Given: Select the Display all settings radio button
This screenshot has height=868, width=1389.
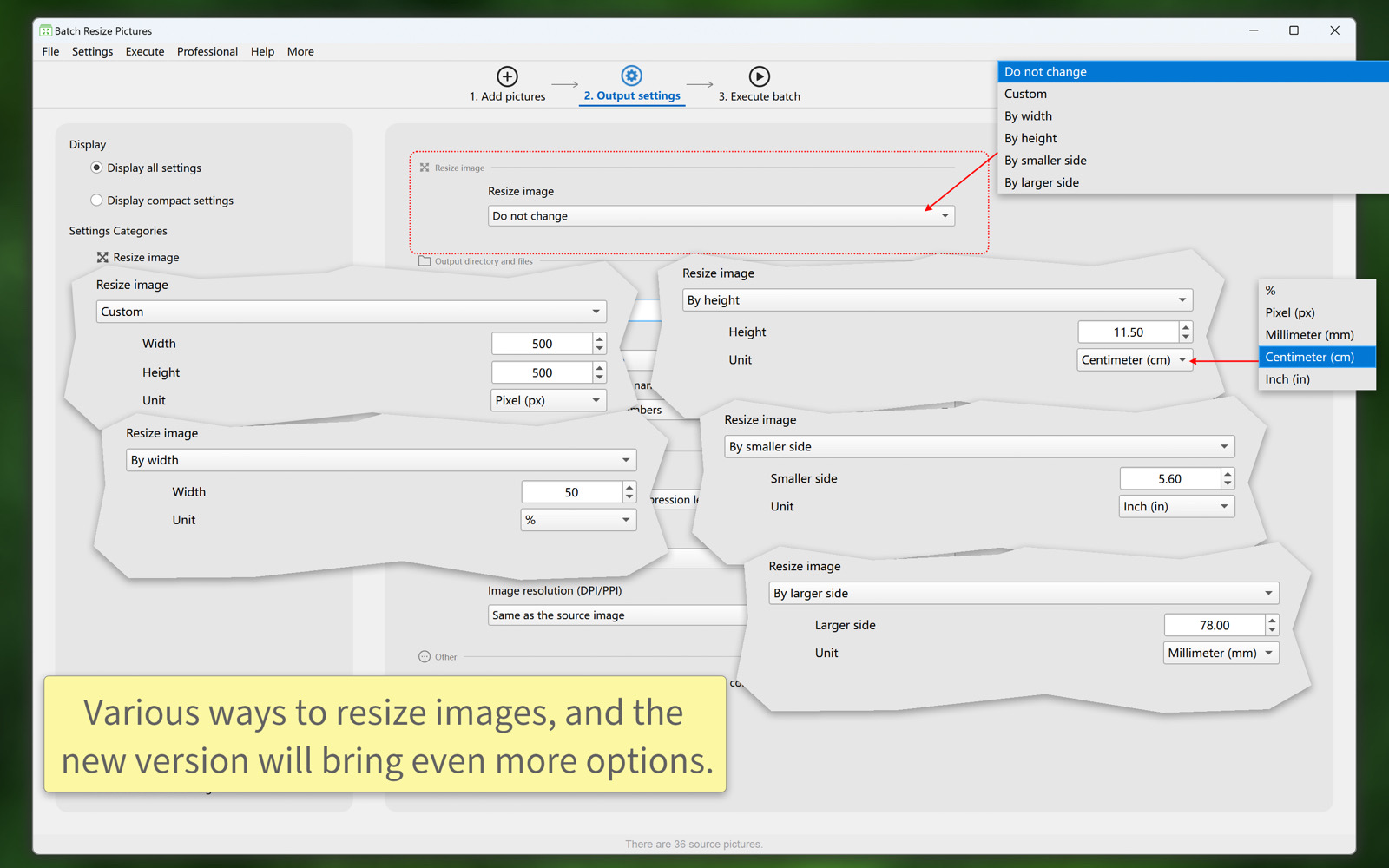Looking at the screenshot, I should pos(96,168).
